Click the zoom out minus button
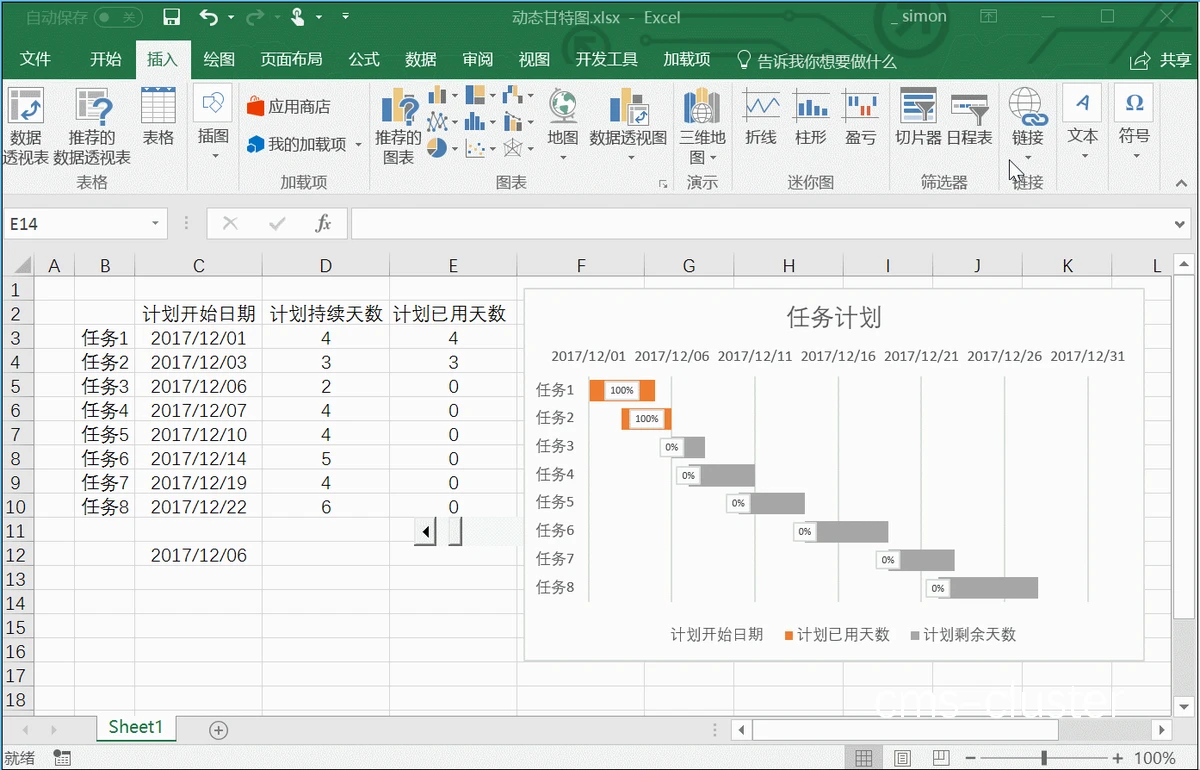The width and height of the screenshot is (1200, 770). [971, 758]
